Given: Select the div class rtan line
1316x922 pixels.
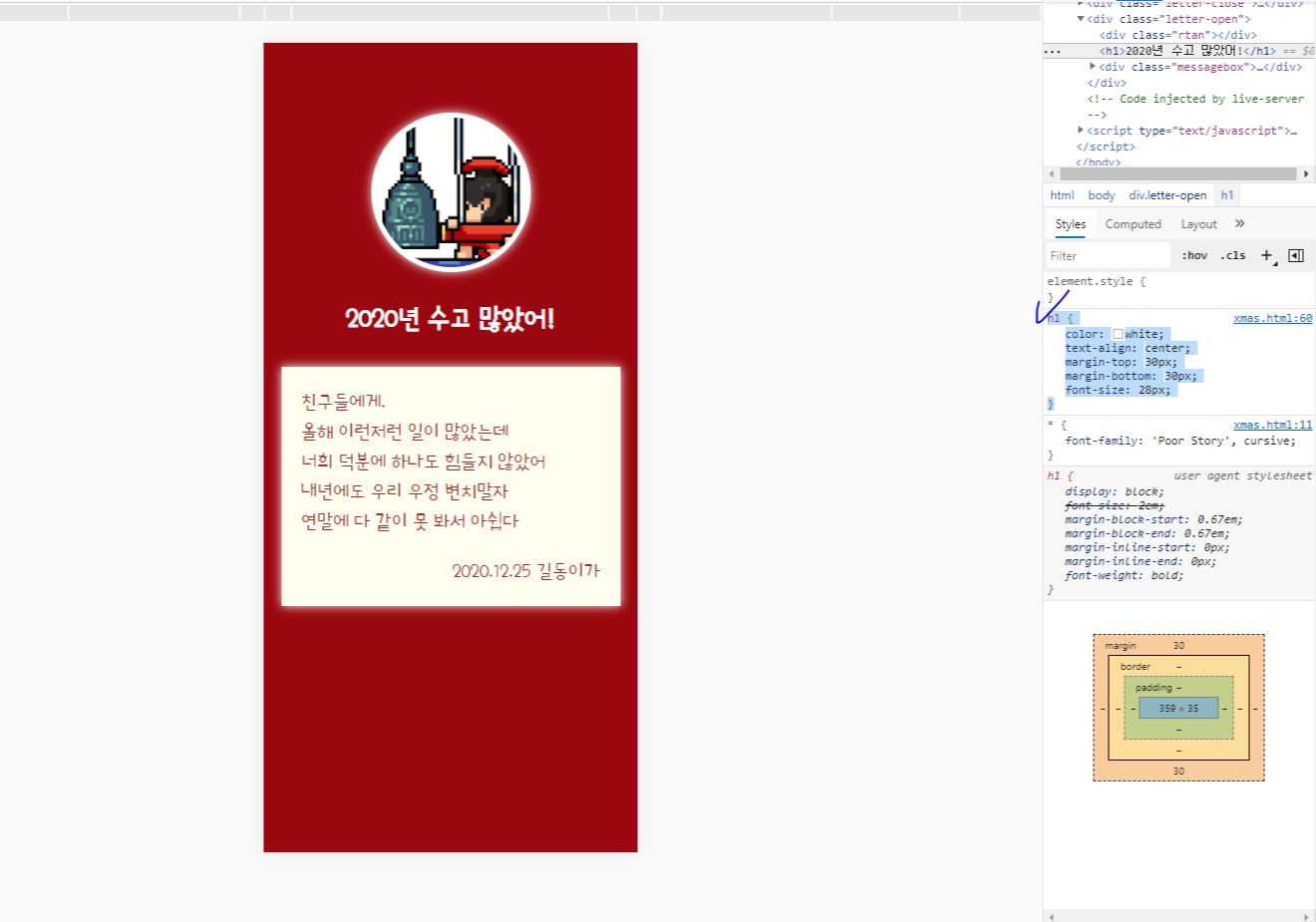Looking at the screenshot, I should [1177, 35].
